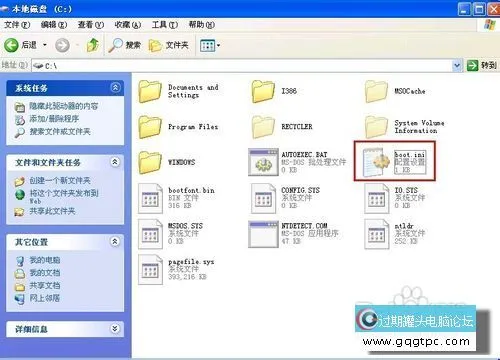500x360 pixels.
Task: Select the AUTOEXEC.BAT file icon
Action: (x=263, y=162)
